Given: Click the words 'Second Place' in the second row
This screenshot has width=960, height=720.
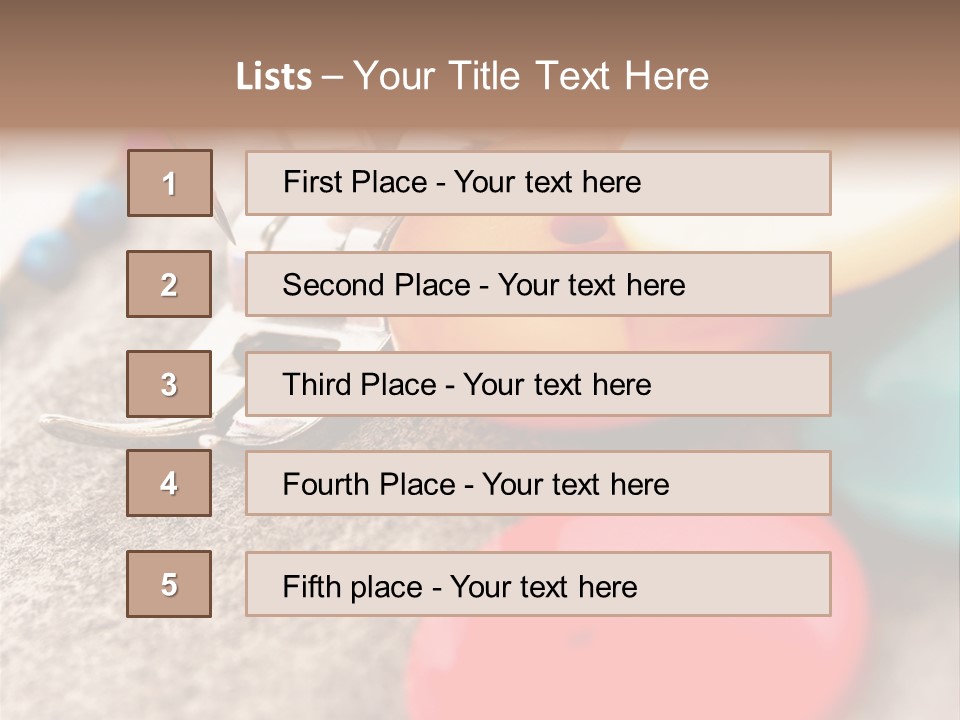Looking at the screenshot, I should [x=377, y=285].
